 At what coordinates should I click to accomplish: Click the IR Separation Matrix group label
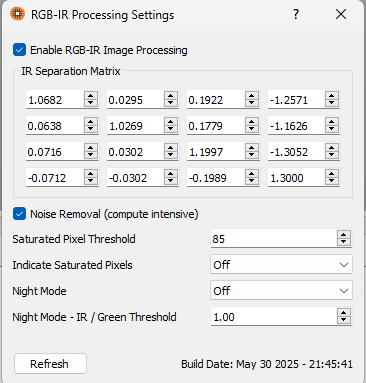coord(71,71)
